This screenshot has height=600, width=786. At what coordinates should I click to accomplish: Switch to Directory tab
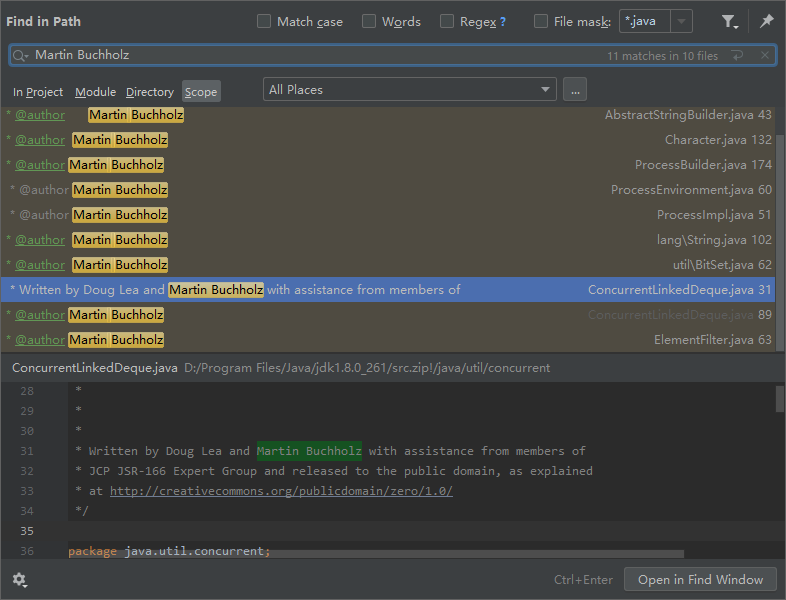coord(150,92)
